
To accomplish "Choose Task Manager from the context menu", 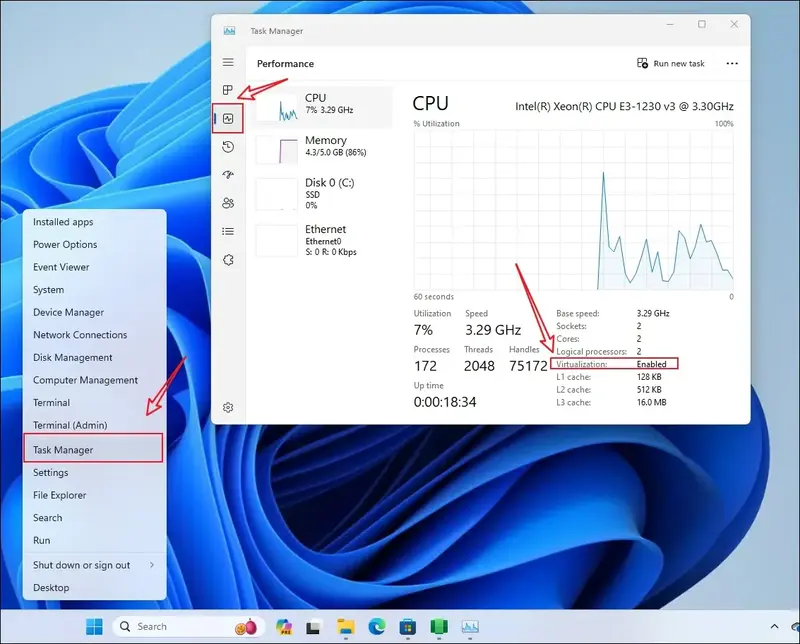I will tap(63, 450).
